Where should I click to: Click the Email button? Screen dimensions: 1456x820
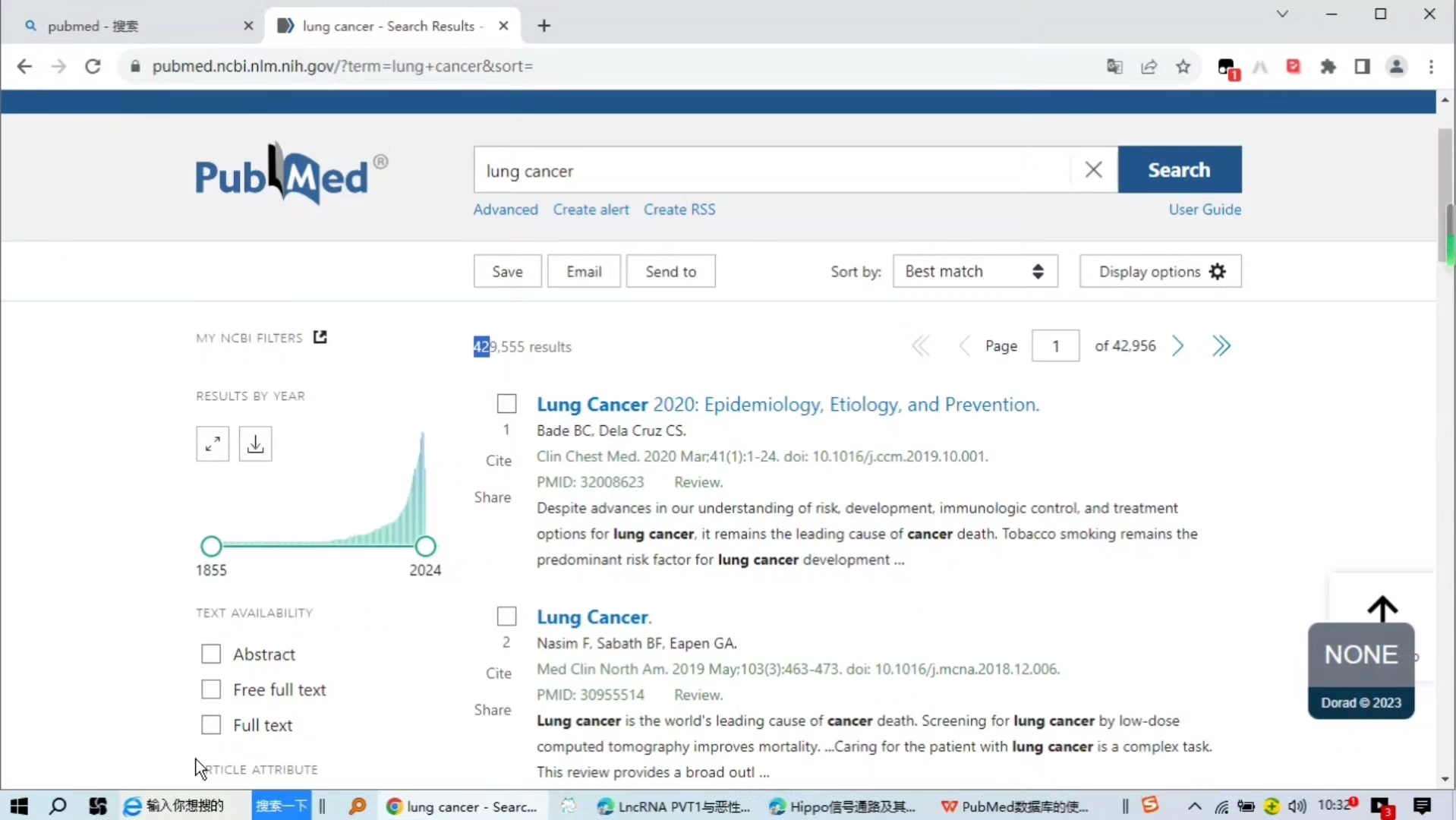point(584,271)
